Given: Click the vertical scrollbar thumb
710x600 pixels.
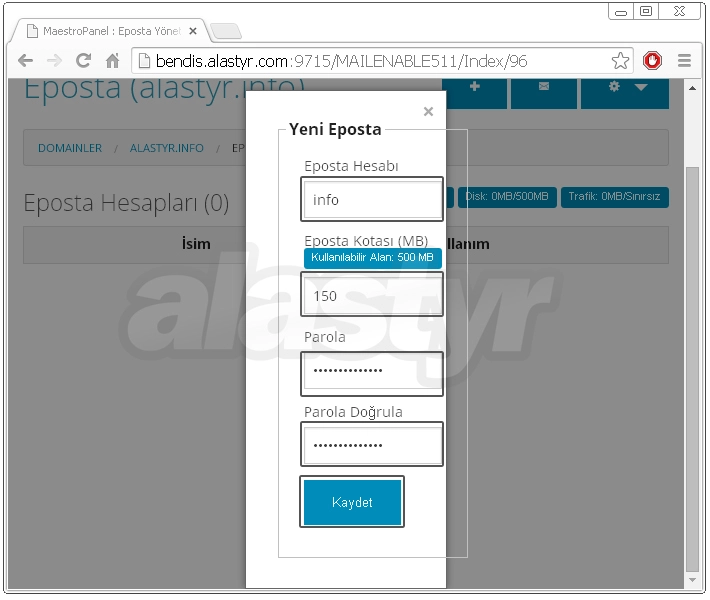Looking at the screenshot, I should tap(692, 369).
